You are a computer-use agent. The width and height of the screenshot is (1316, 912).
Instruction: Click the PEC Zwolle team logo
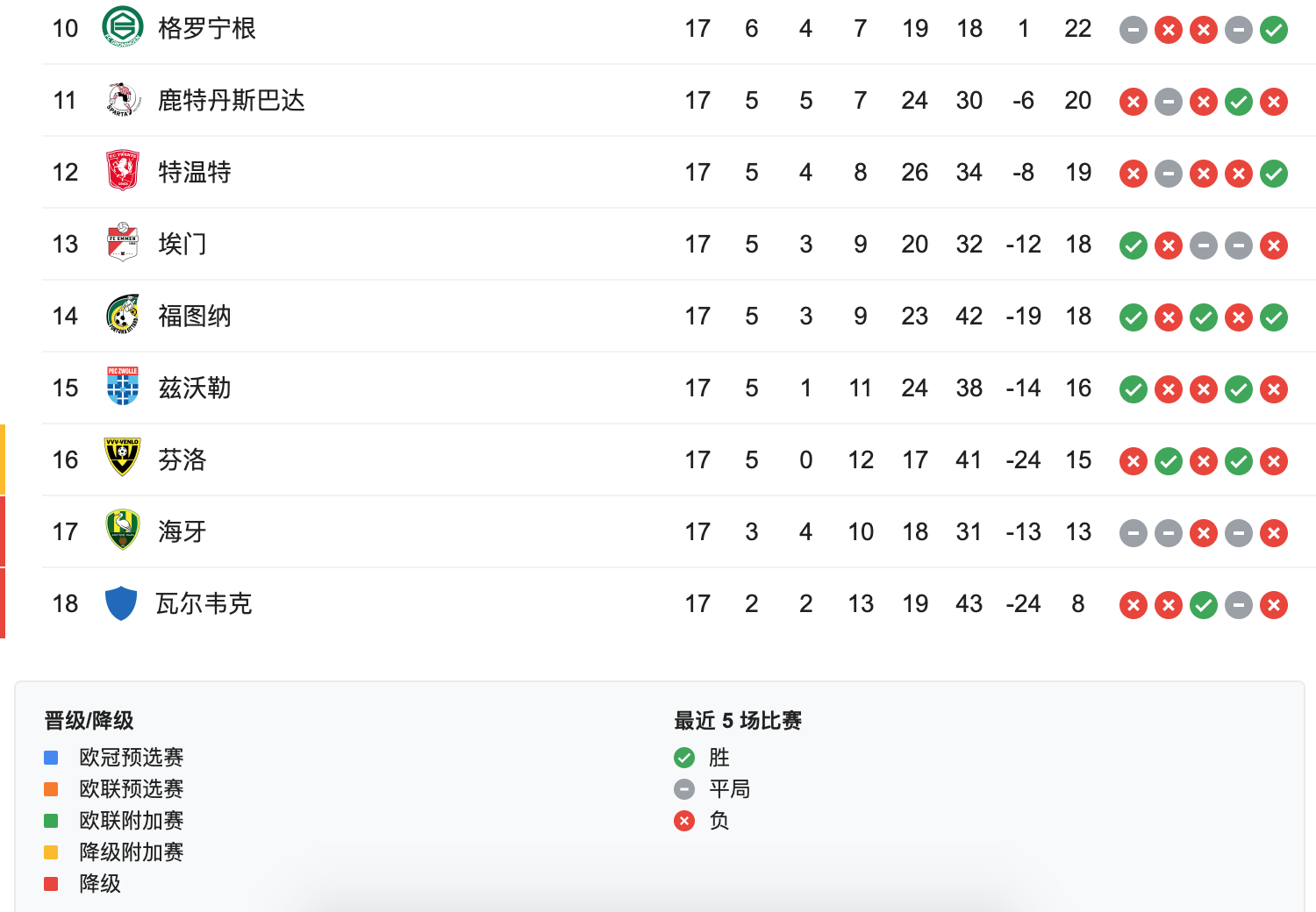[x=123, y=387]
